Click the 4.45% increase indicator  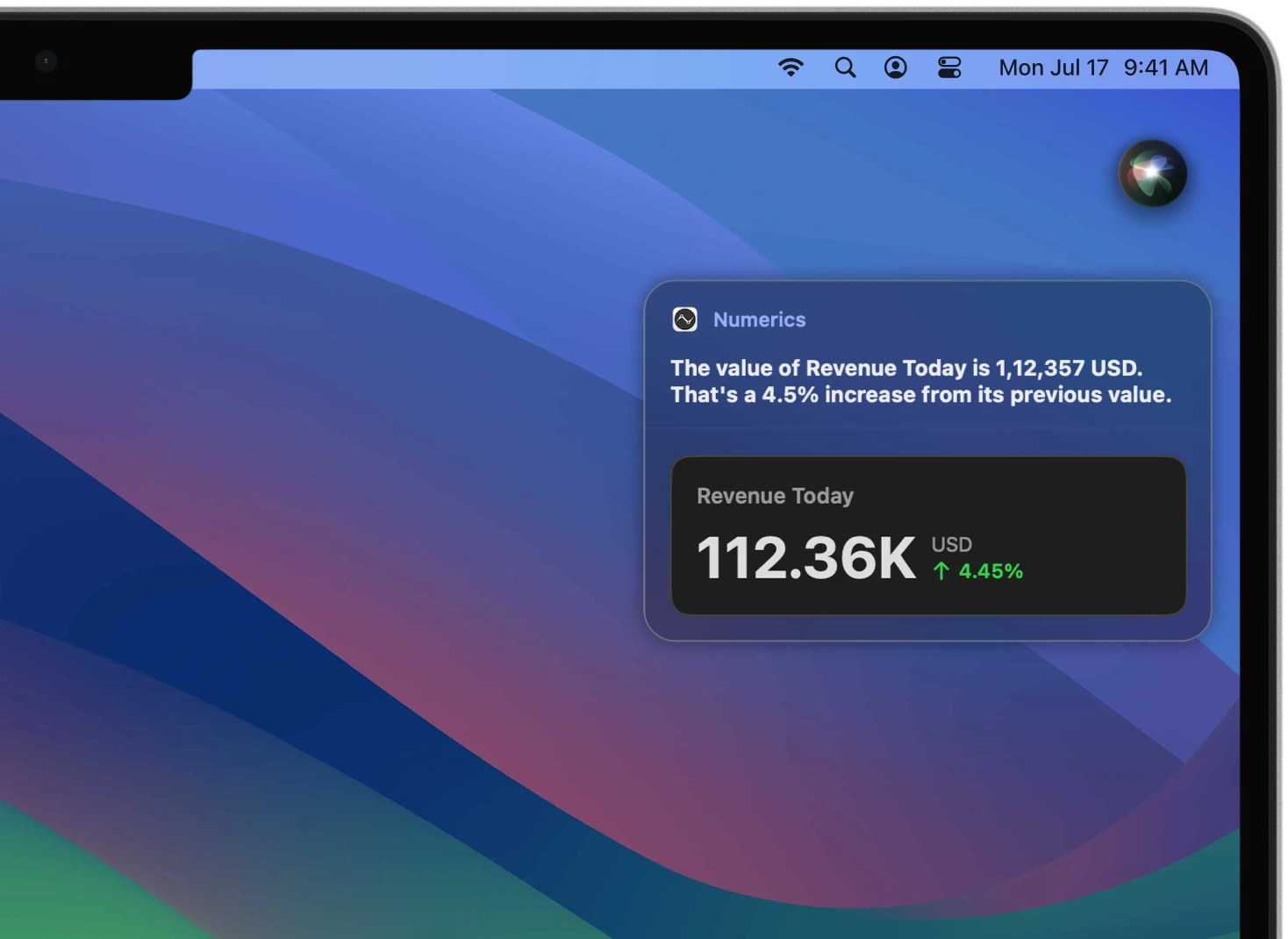pyautogui.click(x=978, y=571)
